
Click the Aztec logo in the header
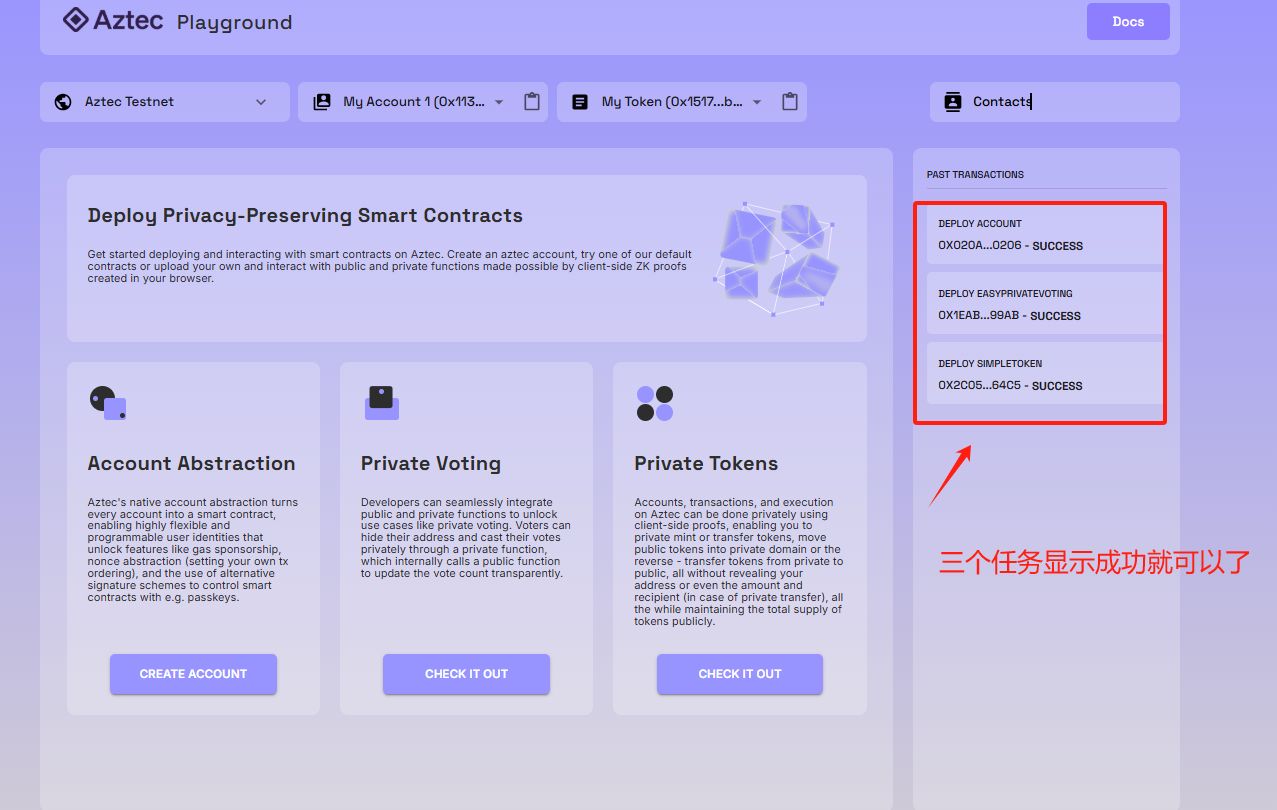tap(113, 20)
